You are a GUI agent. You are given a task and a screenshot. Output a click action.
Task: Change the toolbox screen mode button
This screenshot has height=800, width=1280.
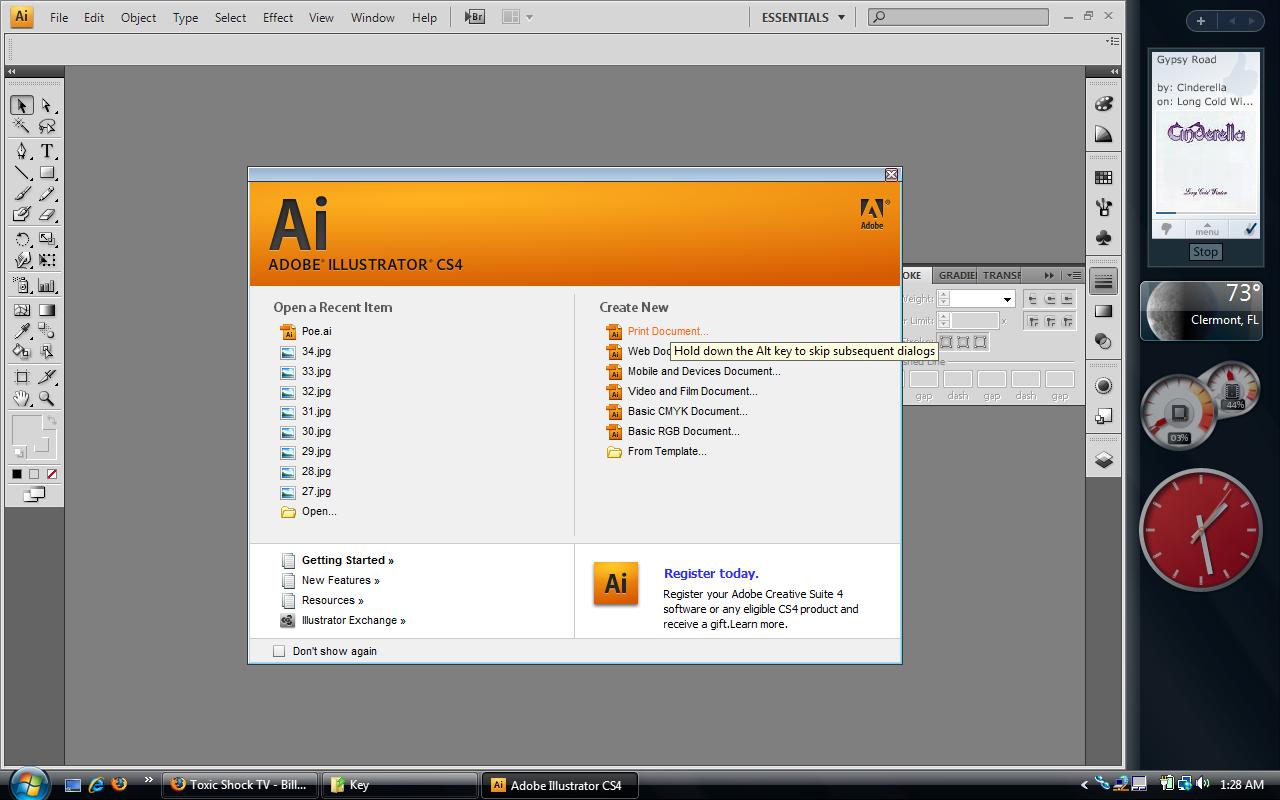point(34,494)
